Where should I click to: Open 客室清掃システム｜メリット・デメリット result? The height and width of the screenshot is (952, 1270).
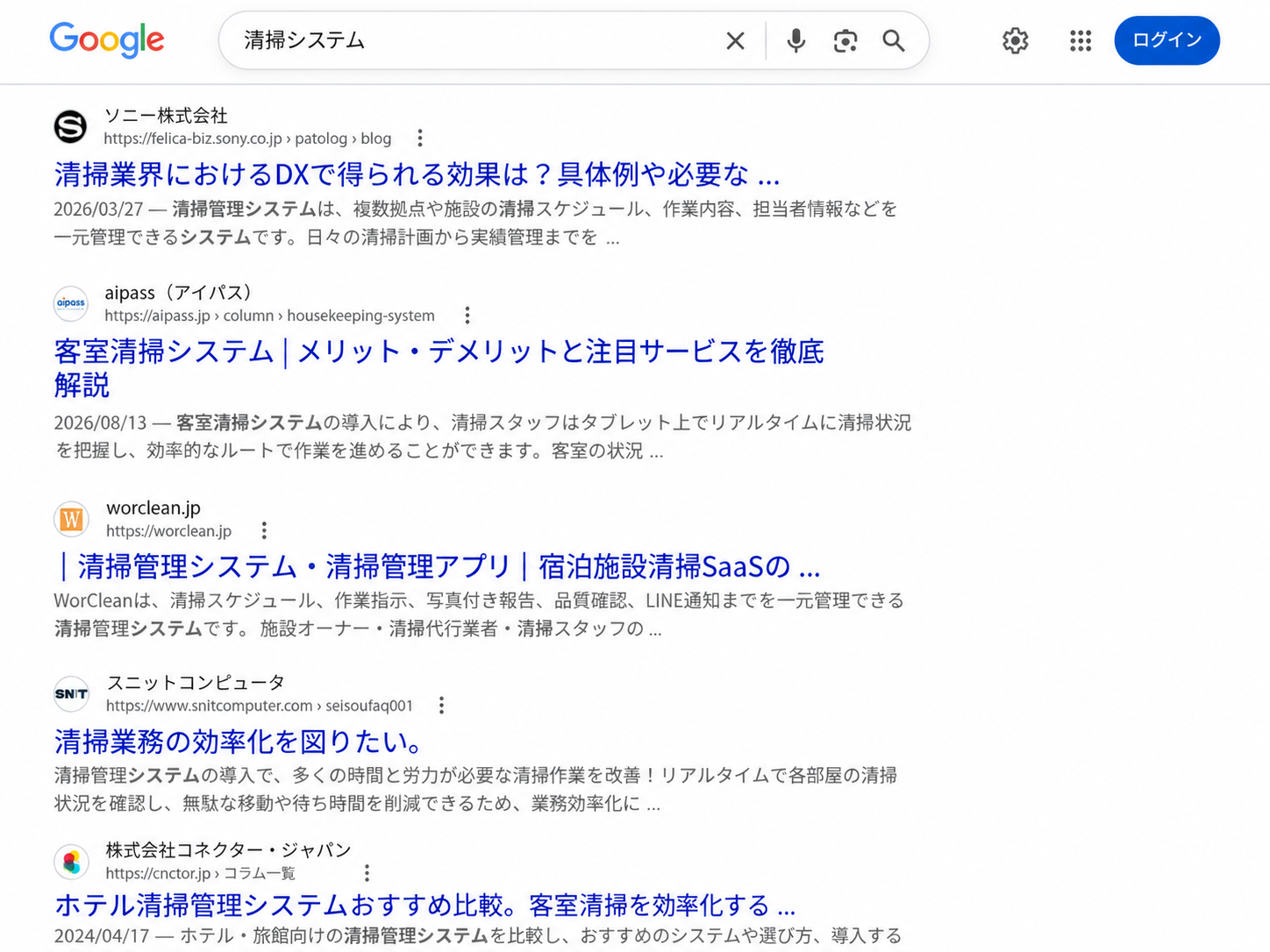click(439, 368)
